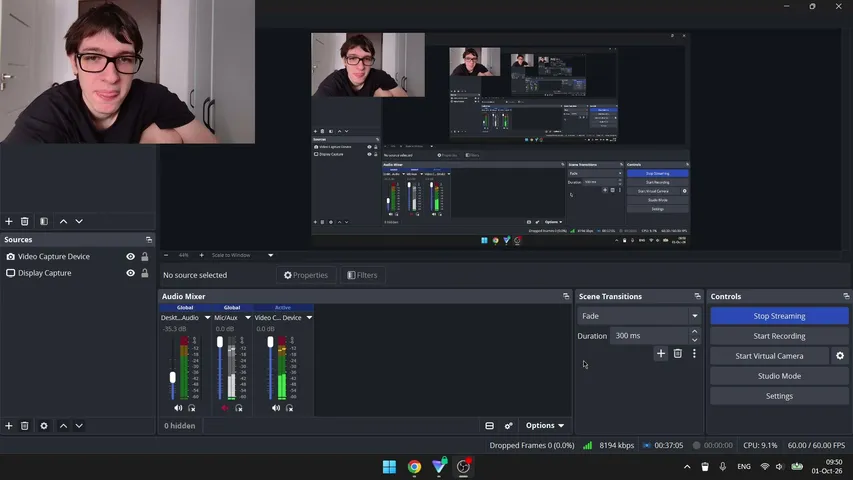Open the Audio Mixer Options dropdown

coord(545,426)
